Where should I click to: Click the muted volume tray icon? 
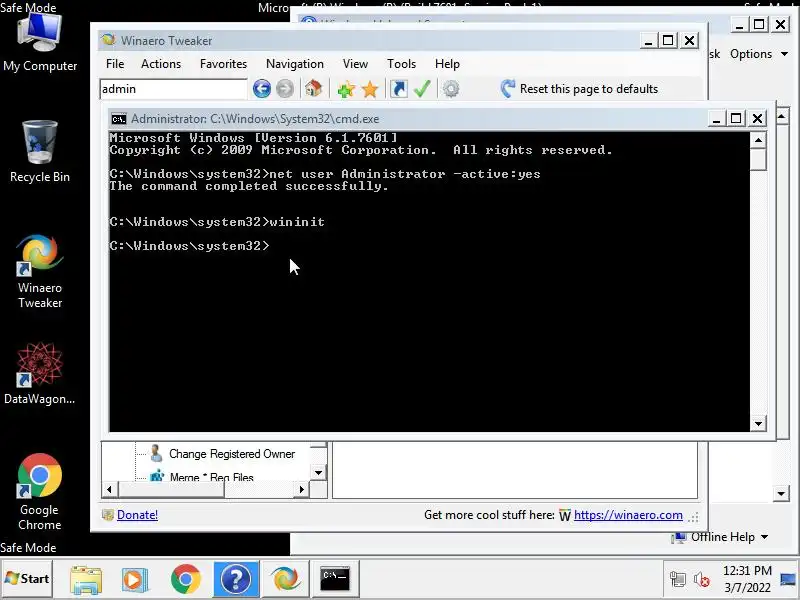702,580
